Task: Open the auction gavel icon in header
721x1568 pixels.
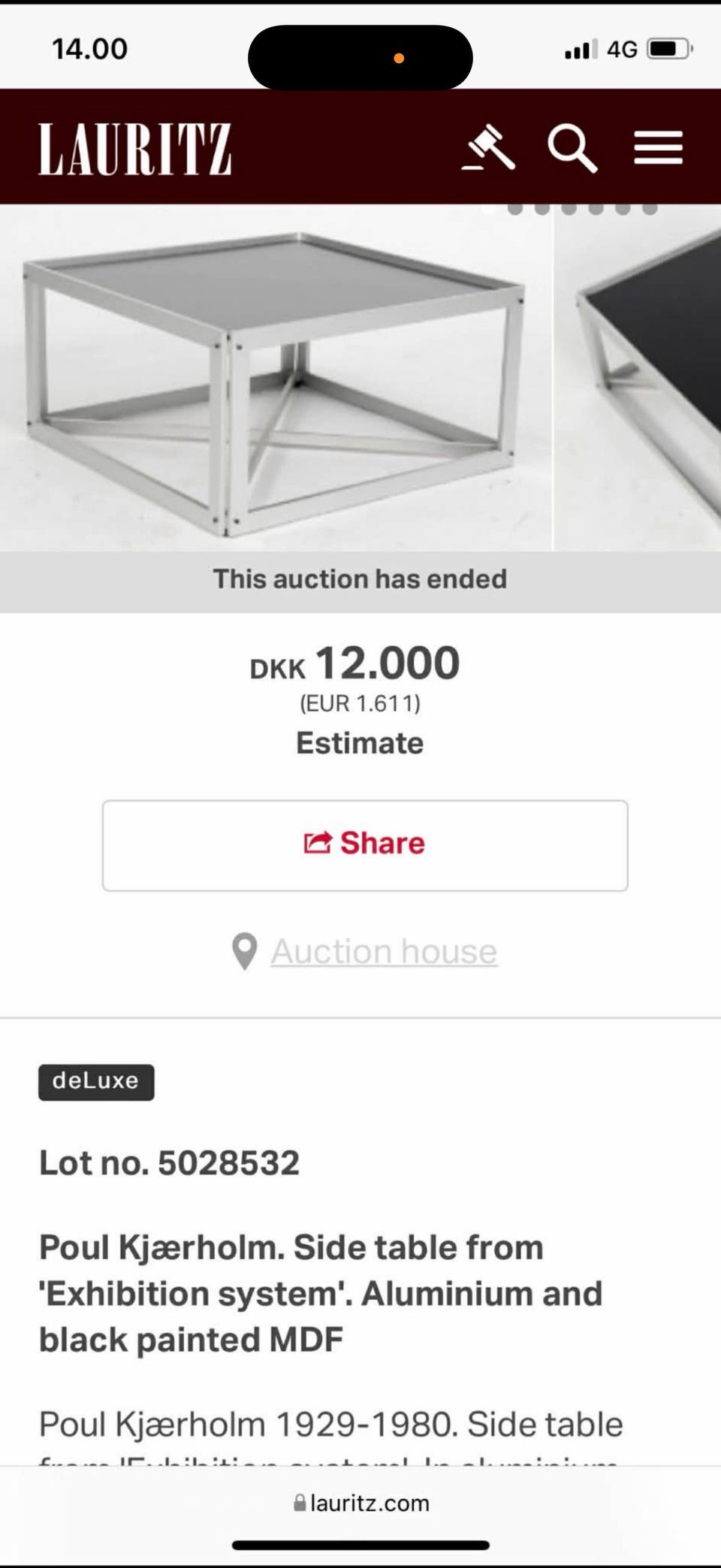Action: (488, 147)
